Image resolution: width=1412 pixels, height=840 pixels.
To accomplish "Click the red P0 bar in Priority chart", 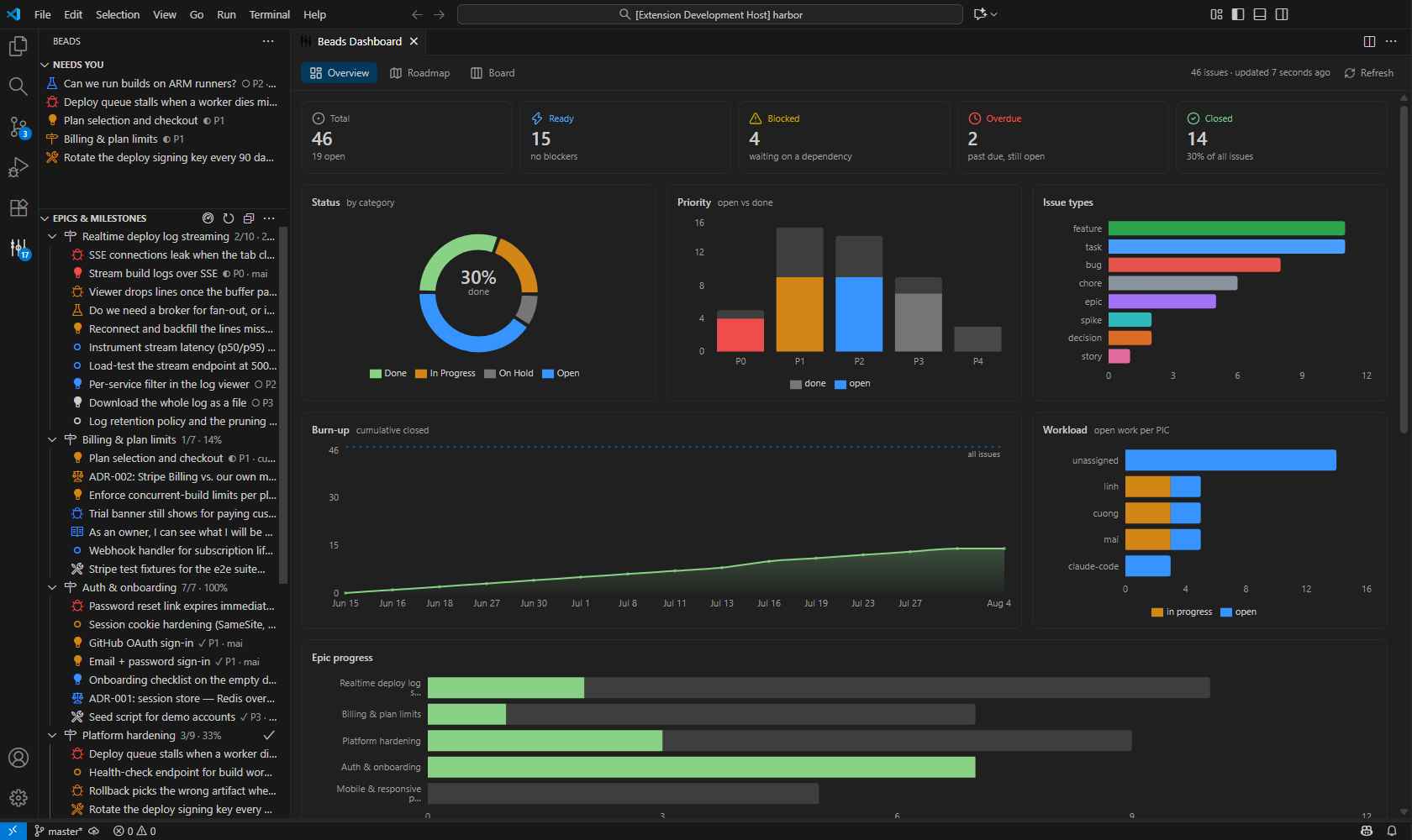I will (740, 334).
